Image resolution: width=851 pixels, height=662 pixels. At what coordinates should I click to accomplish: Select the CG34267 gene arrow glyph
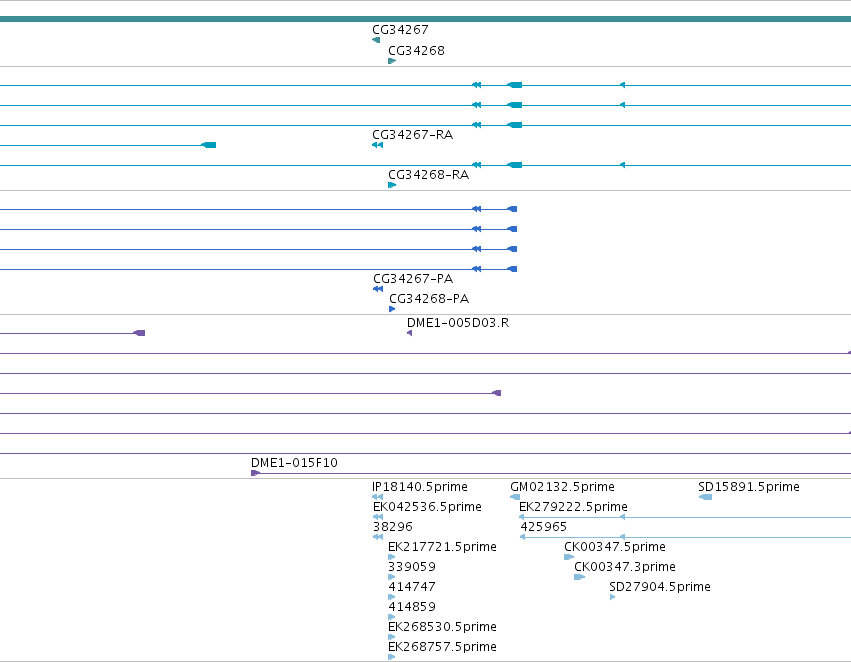tap(376, 40)
